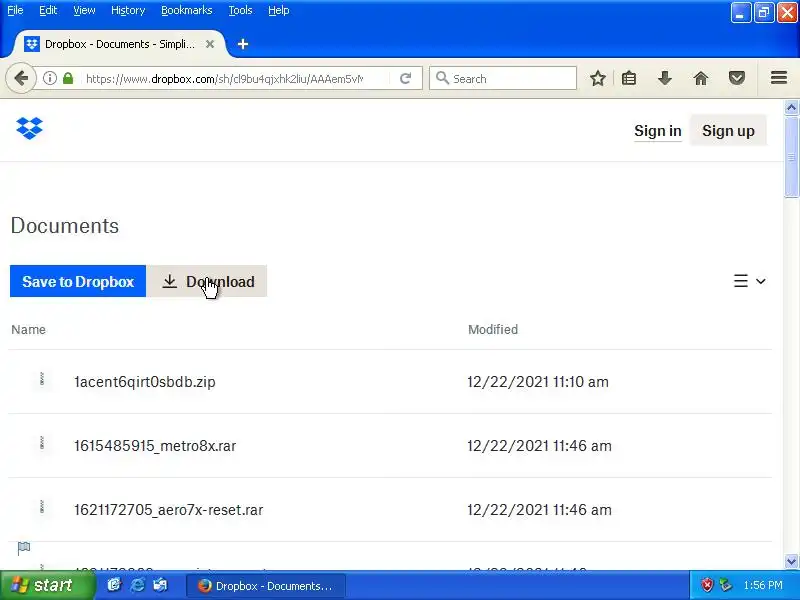Image resolution: width=800 pixels, height=600 pixels.
Task: Open site information icon in the address bar
Action: click(49, 79)
